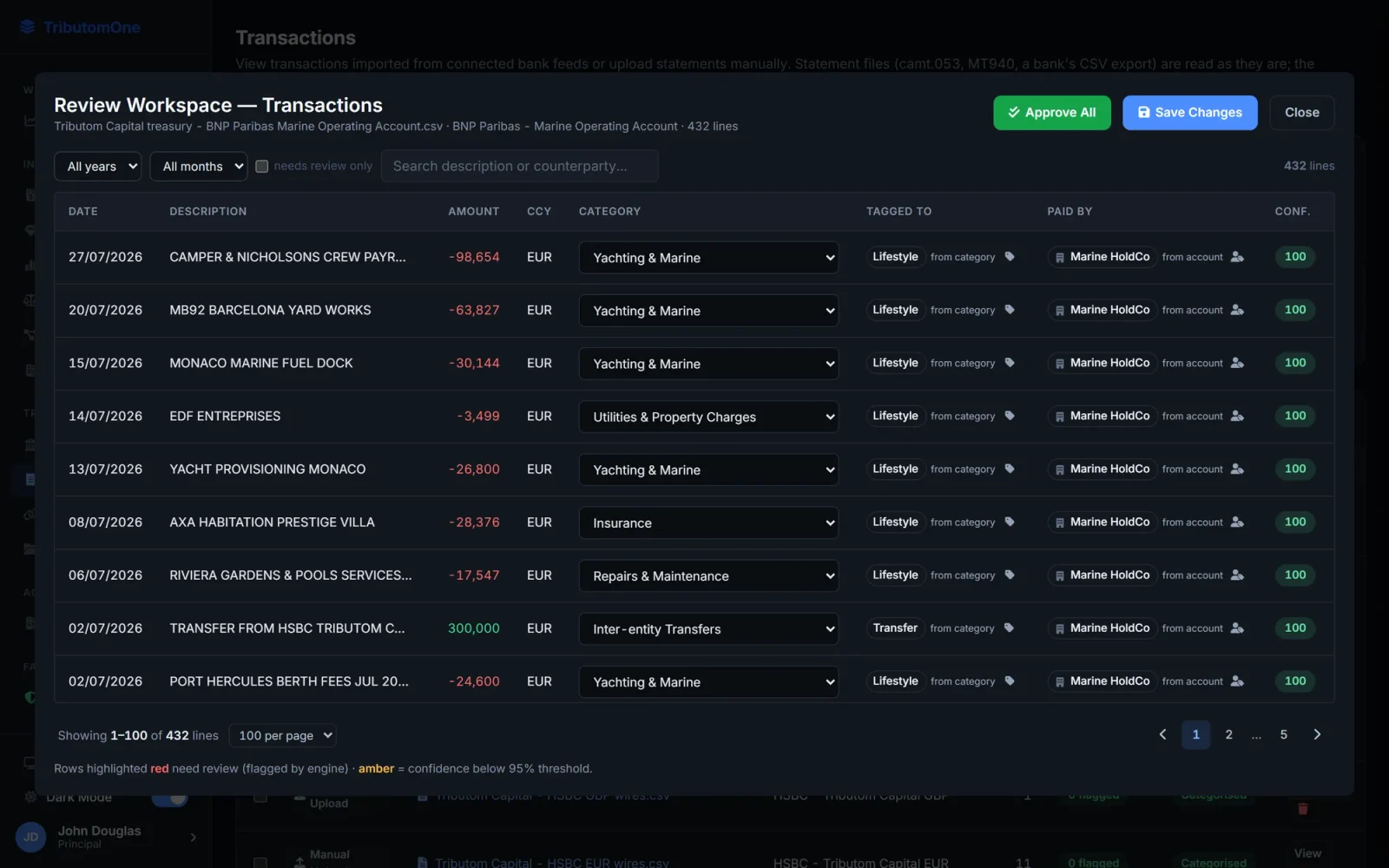Click tag icon in YACHT PROVISIONING MONACO row

1010,469
